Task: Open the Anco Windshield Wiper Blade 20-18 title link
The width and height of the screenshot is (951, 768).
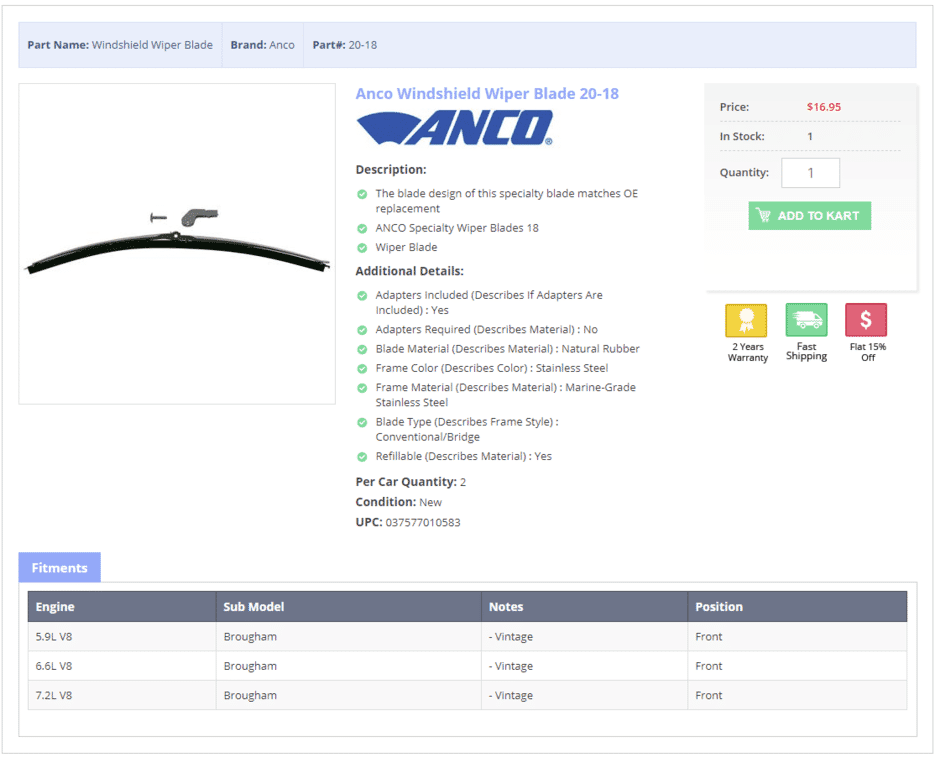Action: [x=487, y=94]
